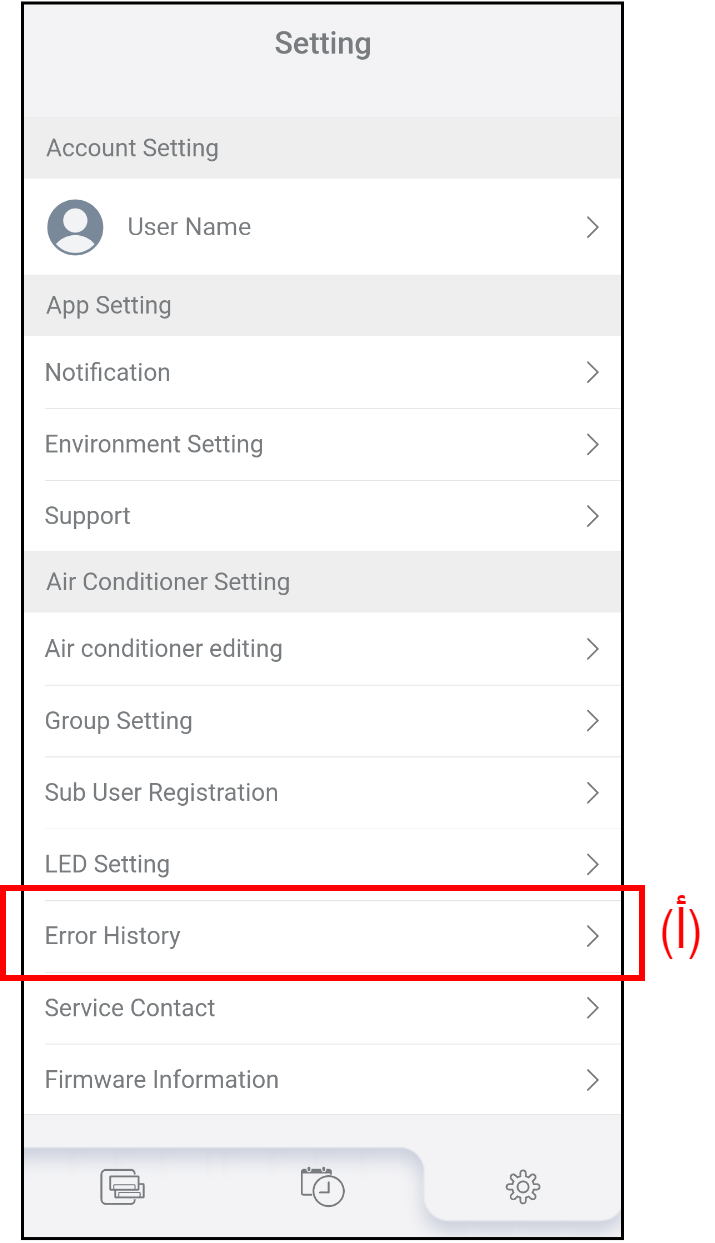715x1243 pixels.
Task: Select Sub User Registration
Action: [162, 792]
